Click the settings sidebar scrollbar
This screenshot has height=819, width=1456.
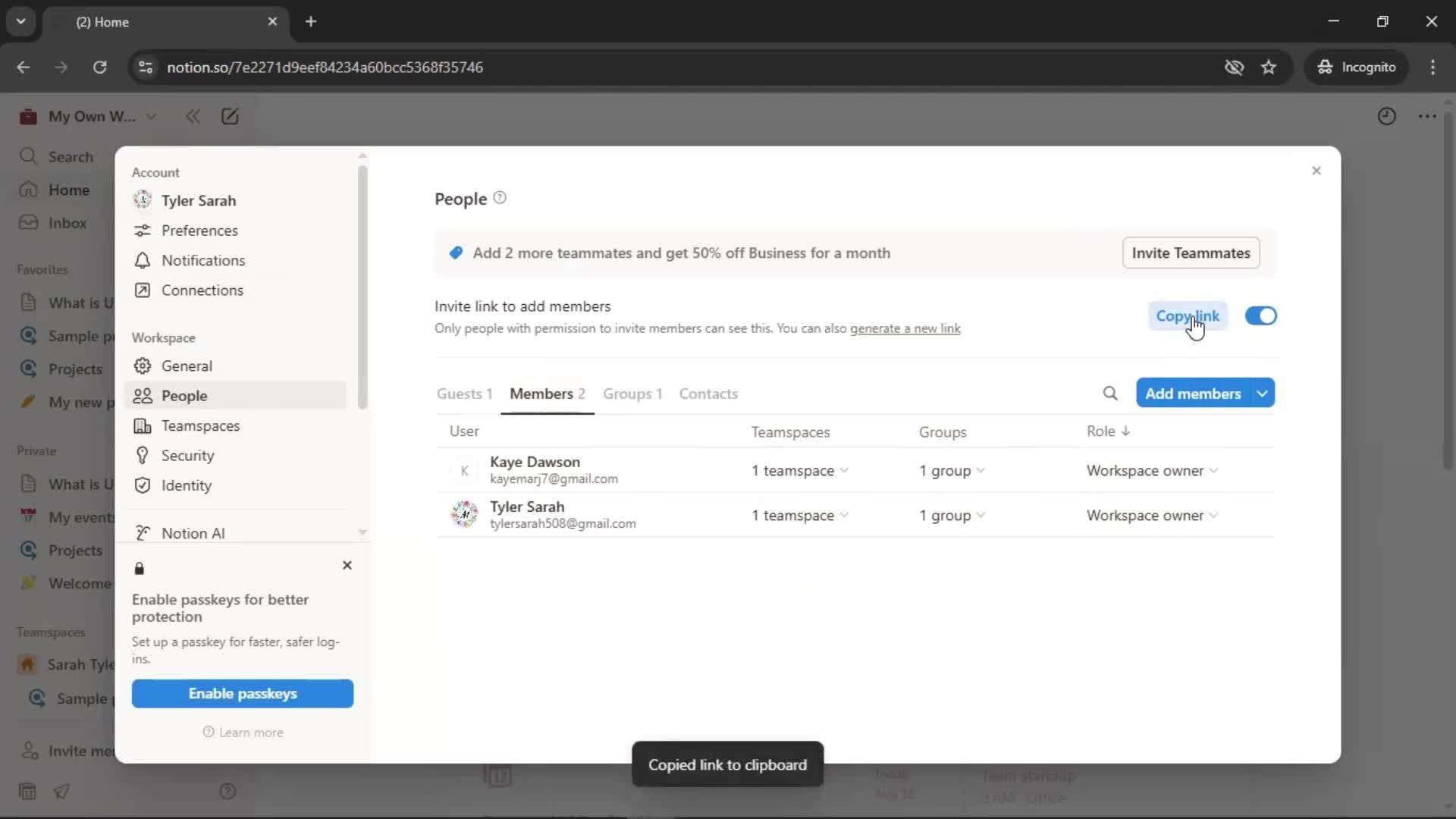362,287
